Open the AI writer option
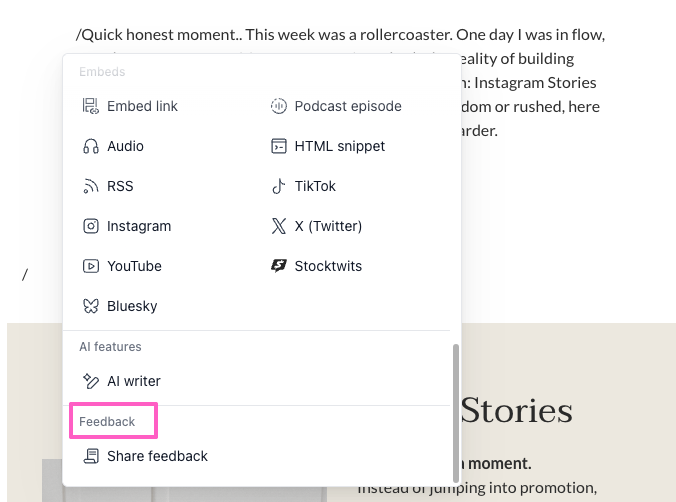The height and width of the screenshot is (502, 676). pos(256,381)
